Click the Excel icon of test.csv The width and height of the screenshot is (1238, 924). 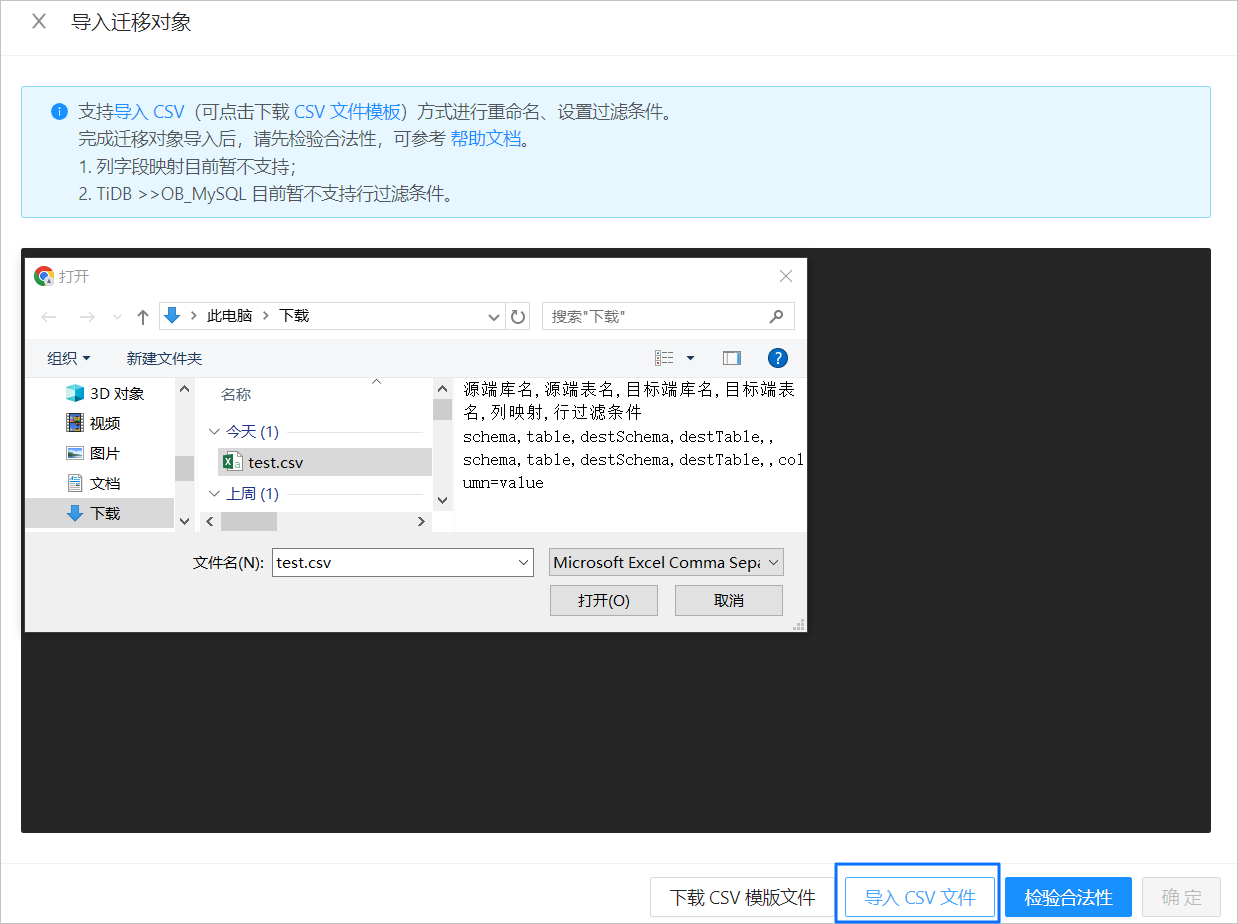(232, 462)
